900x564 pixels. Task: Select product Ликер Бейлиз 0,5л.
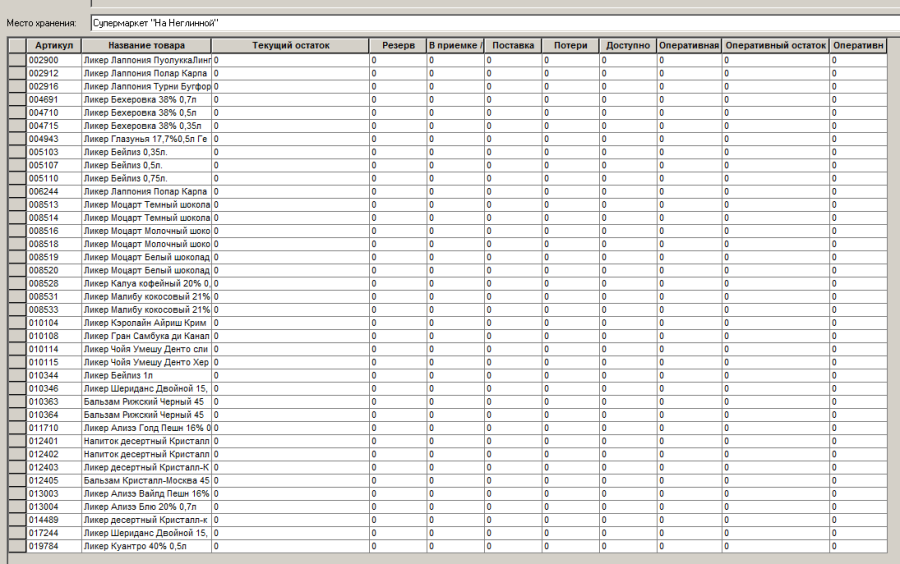point(146,165)
